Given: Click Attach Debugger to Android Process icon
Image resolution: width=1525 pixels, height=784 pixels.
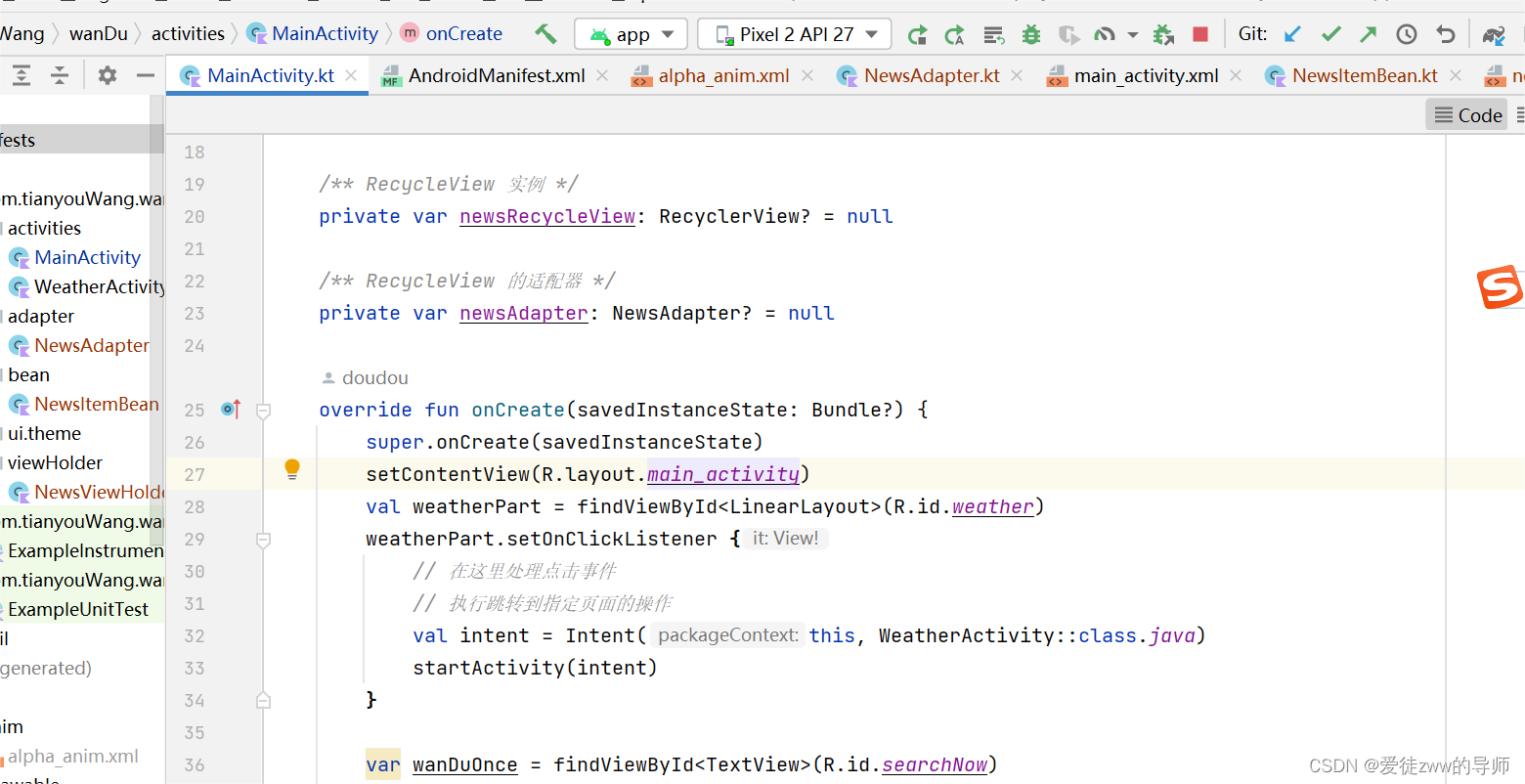Looking at the screenshot, I should point(1163,35).
